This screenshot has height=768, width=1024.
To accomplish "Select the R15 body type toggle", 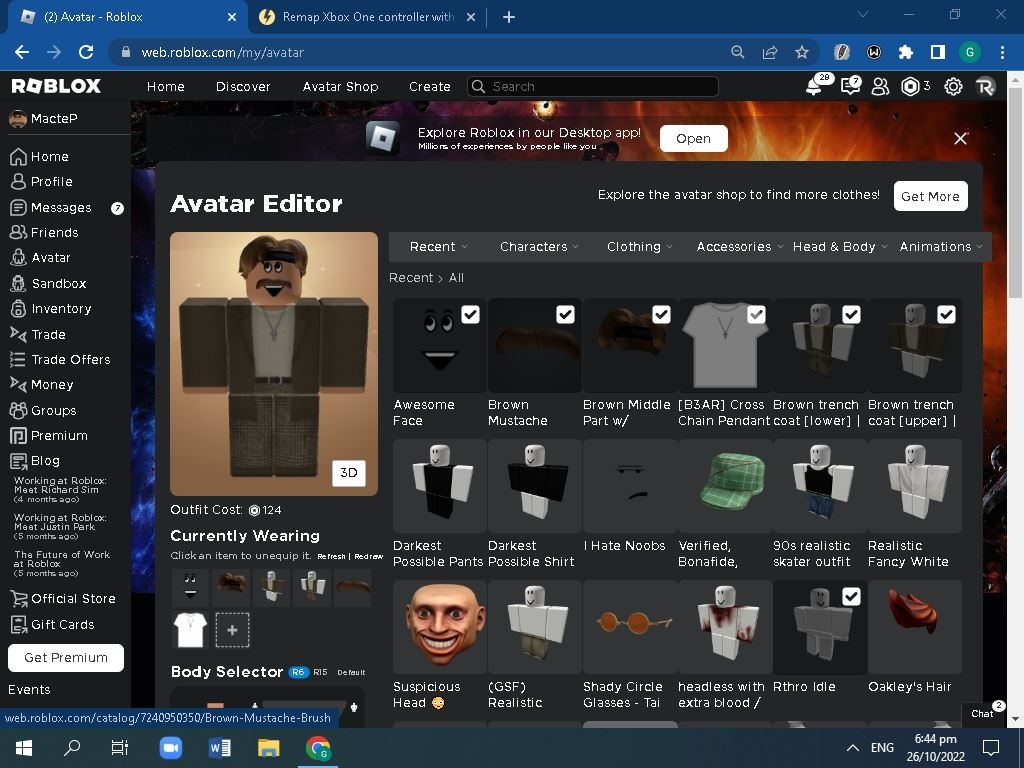I will 322,672.
